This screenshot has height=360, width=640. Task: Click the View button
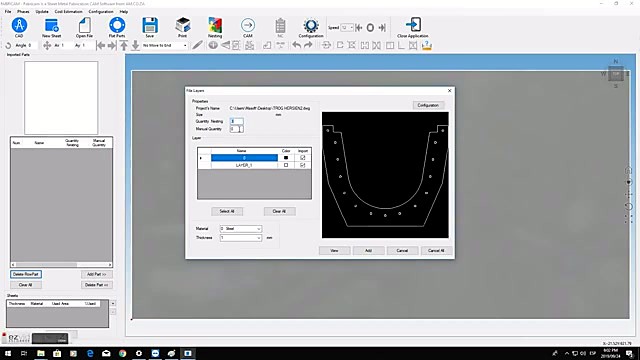tap(334, 250)
